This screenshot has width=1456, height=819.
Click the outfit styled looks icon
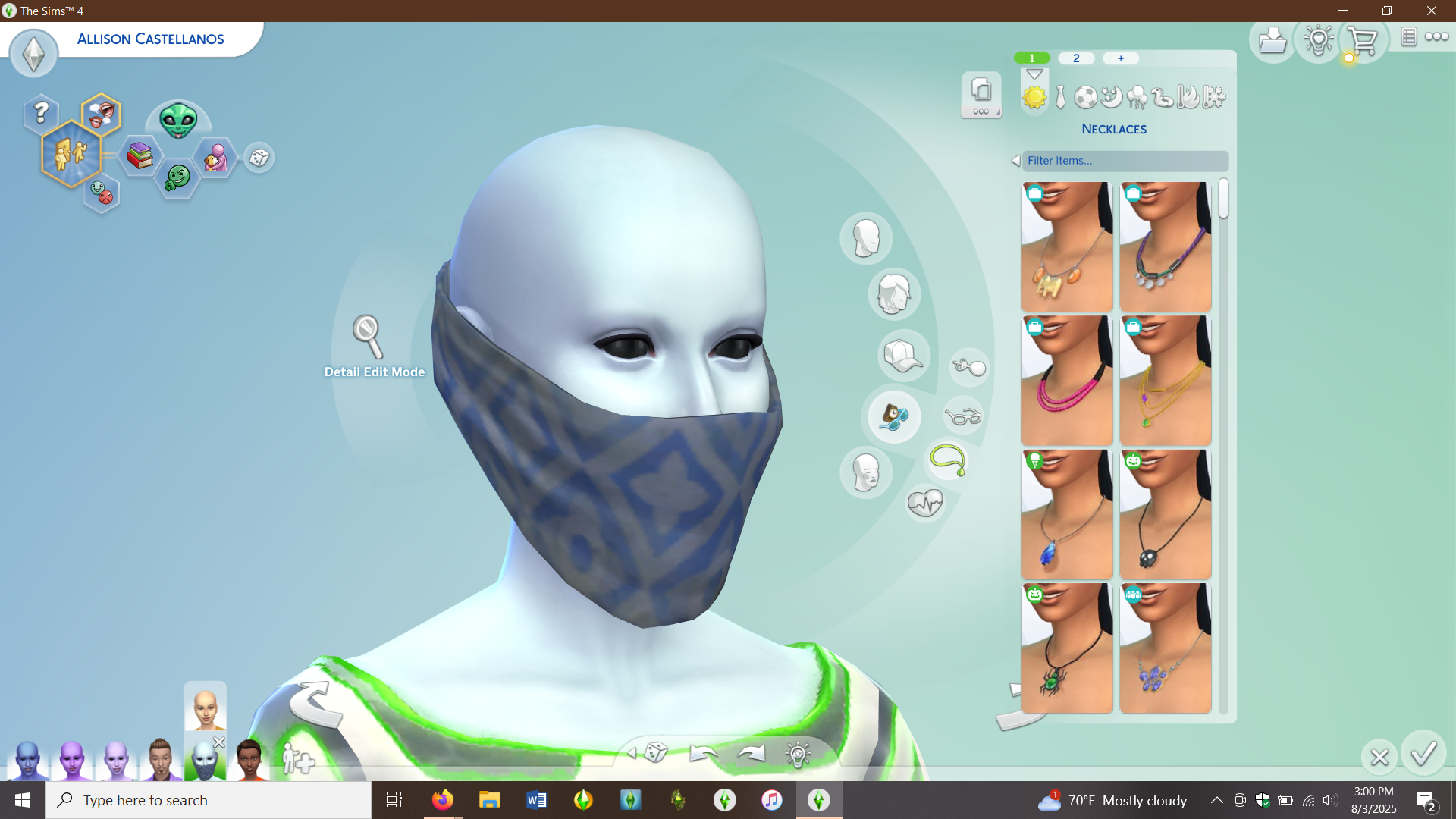point(981,95)
